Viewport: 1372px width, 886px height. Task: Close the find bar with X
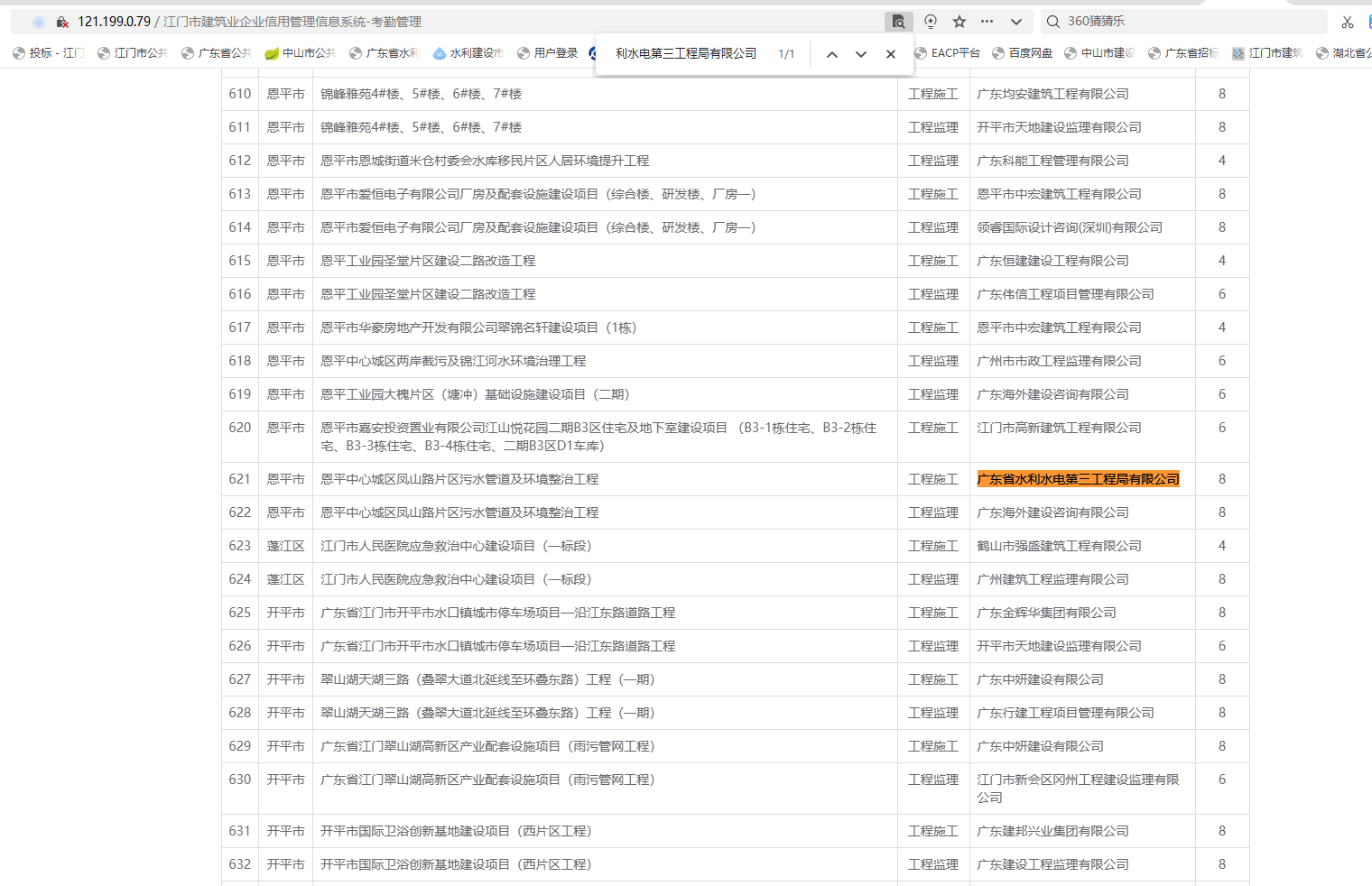pos(890,54)
